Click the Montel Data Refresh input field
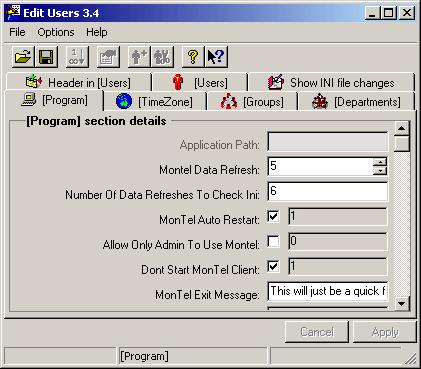 tap(321, 166)
